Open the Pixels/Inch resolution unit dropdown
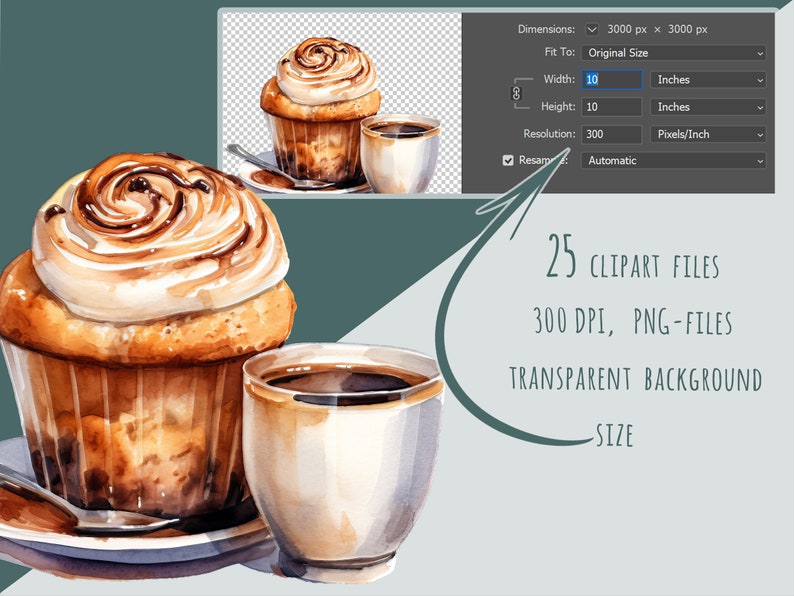The image size is (794, 596). pyautogui.click(x=708, y=134)
